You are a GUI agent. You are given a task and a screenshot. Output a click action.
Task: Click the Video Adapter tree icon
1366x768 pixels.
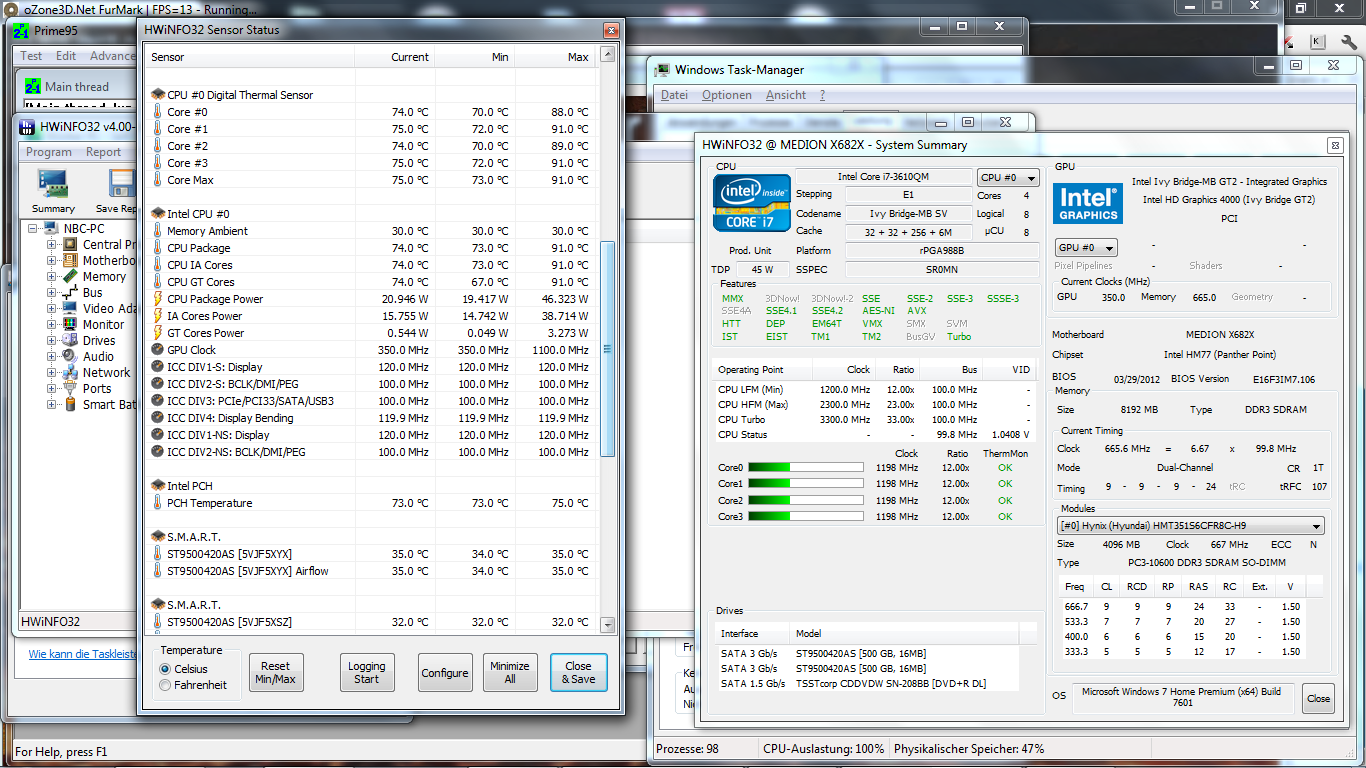71,308
